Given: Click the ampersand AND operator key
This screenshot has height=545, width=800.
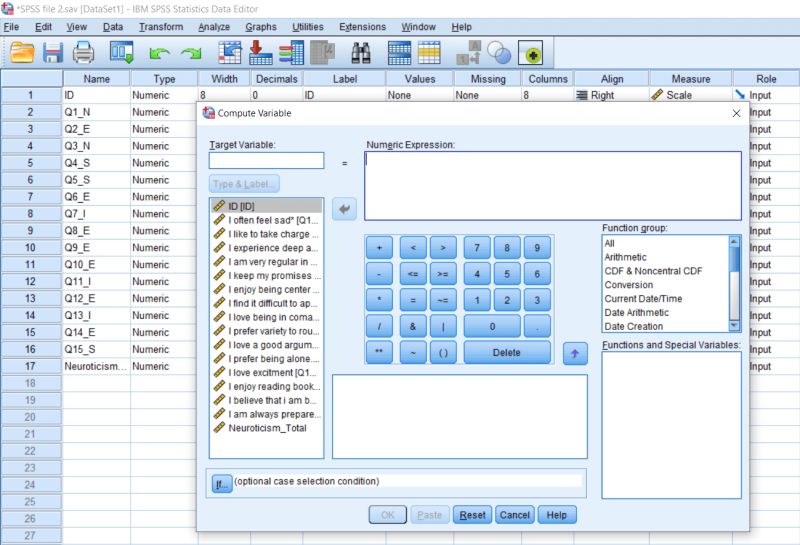Looking at the screenshot, I should pos(413,326).
